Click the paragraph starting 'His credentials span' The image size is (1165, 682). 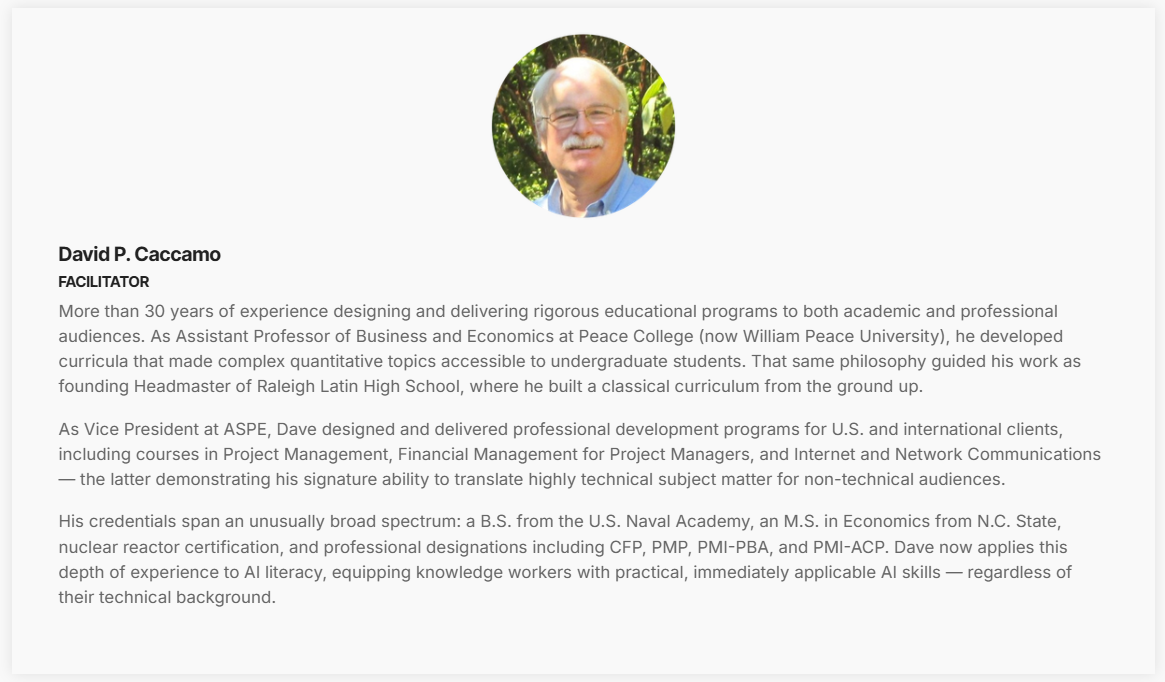tap(565, 559)
